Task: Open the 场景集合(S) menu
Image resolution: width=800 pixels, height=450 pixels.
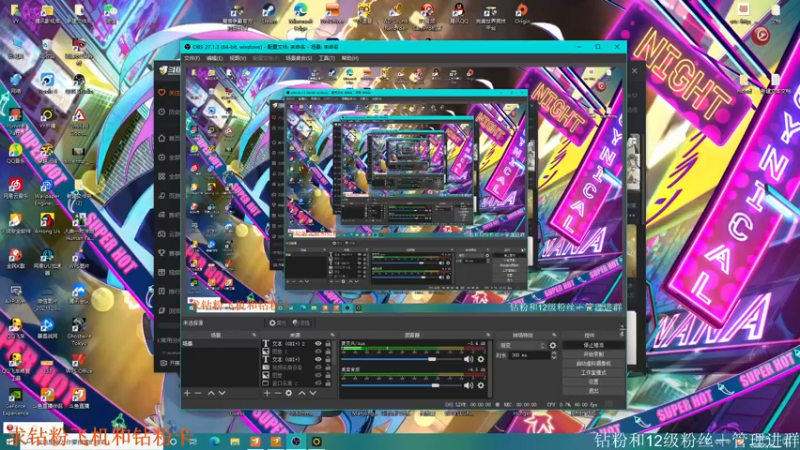Action: coord(298,58)
